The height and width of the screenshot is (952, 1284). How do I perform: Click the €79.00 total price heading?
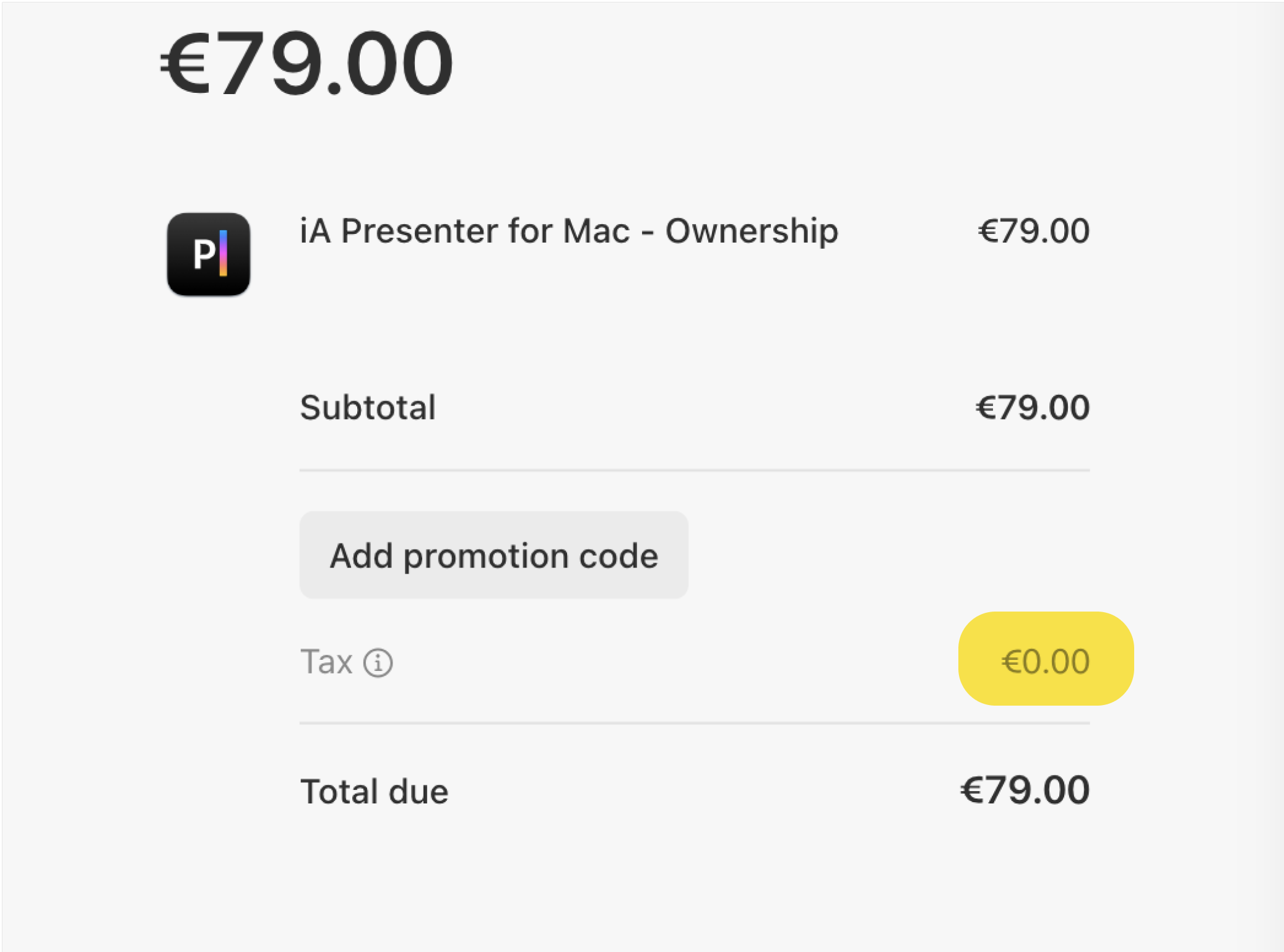tap(306, 62)
